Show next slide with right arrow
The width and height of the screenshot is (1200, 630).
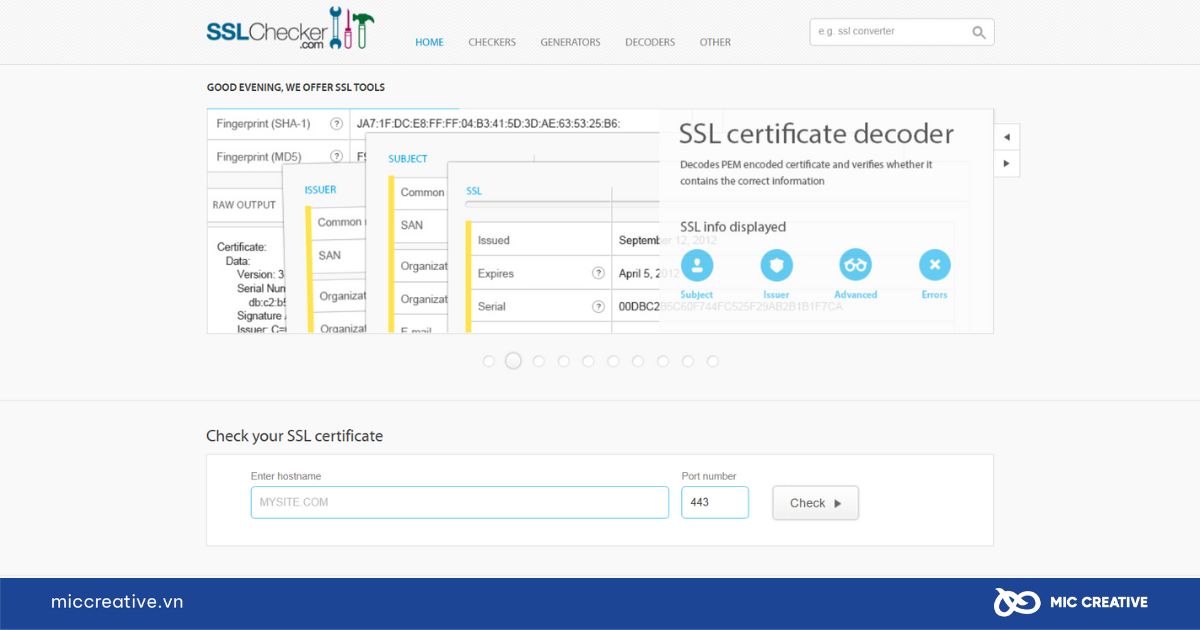pyautogui.click(x=1006, y=163)
